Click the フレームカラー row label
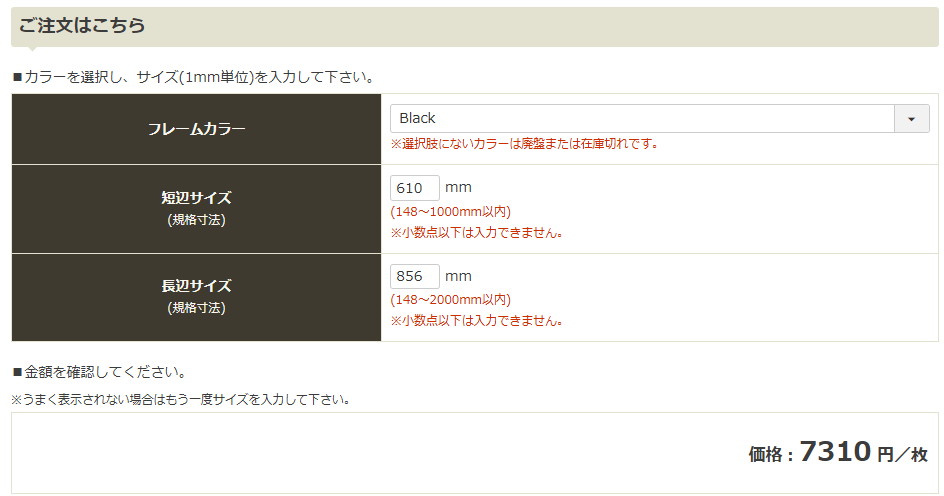This screenshot has height=496, width=944. click(x=196, y=129)
